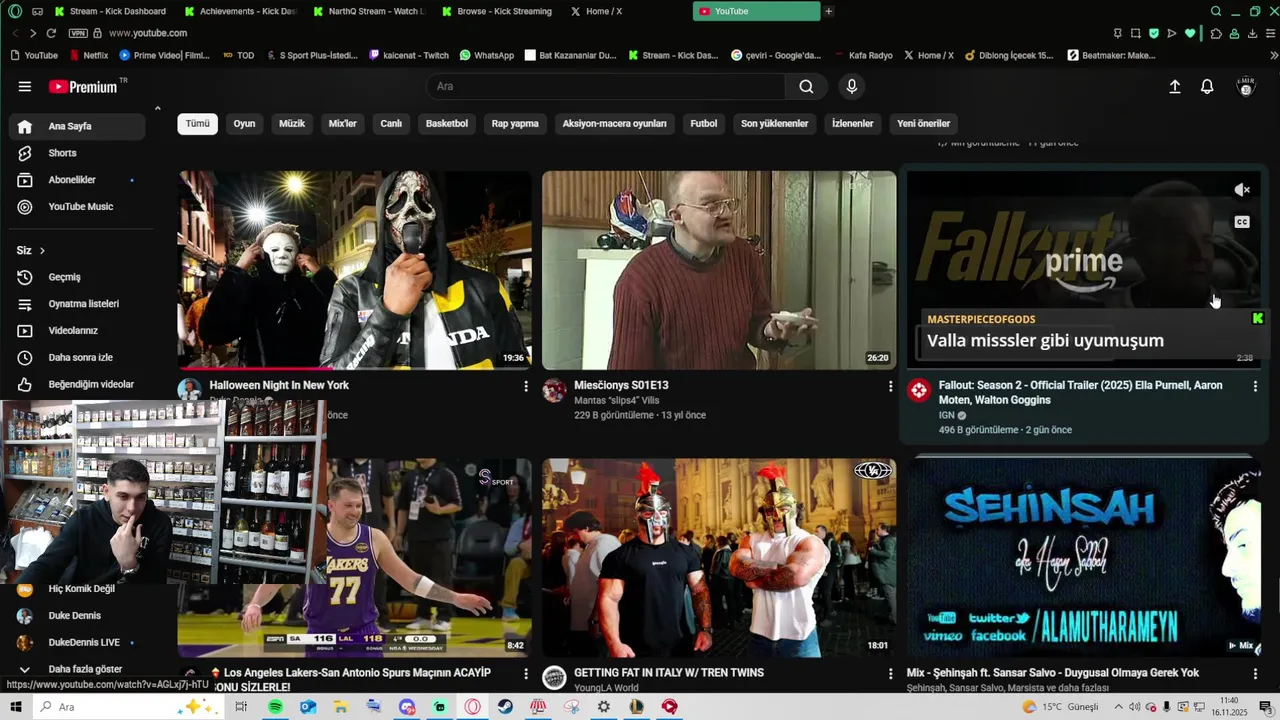Unmute the Fallout preview video
Viewport: 1280px width, 720px height.
pyautogui.click(x=1242, y=190)
